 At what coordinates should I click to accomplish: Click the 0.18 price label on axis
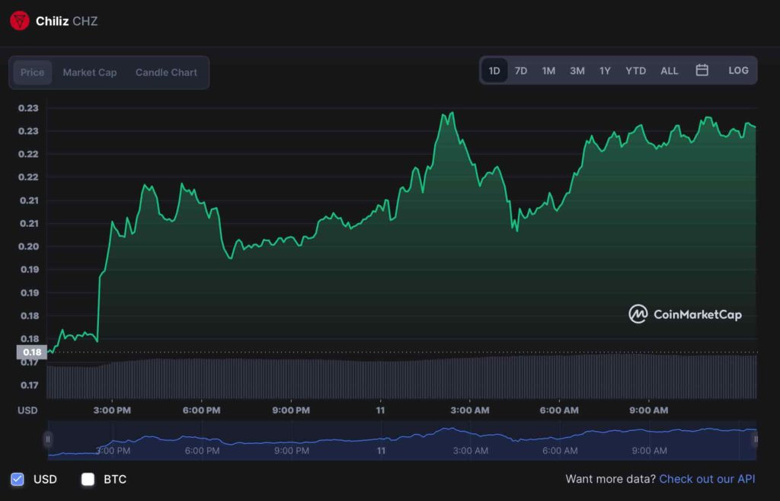tap(31, 352)
